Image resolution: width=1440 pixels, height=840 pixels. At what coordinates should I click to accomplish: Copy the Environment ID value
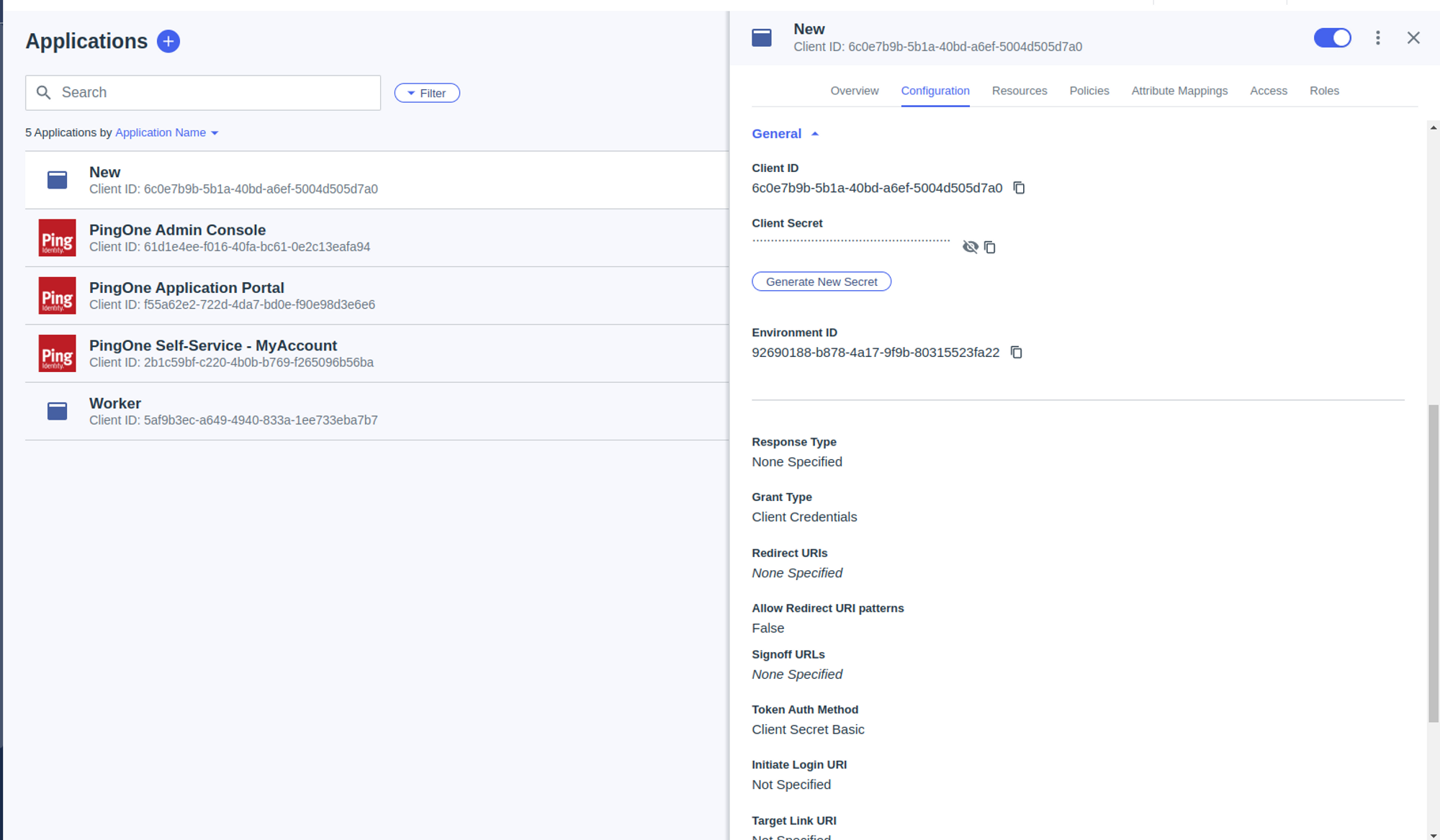coord(1016,353)
